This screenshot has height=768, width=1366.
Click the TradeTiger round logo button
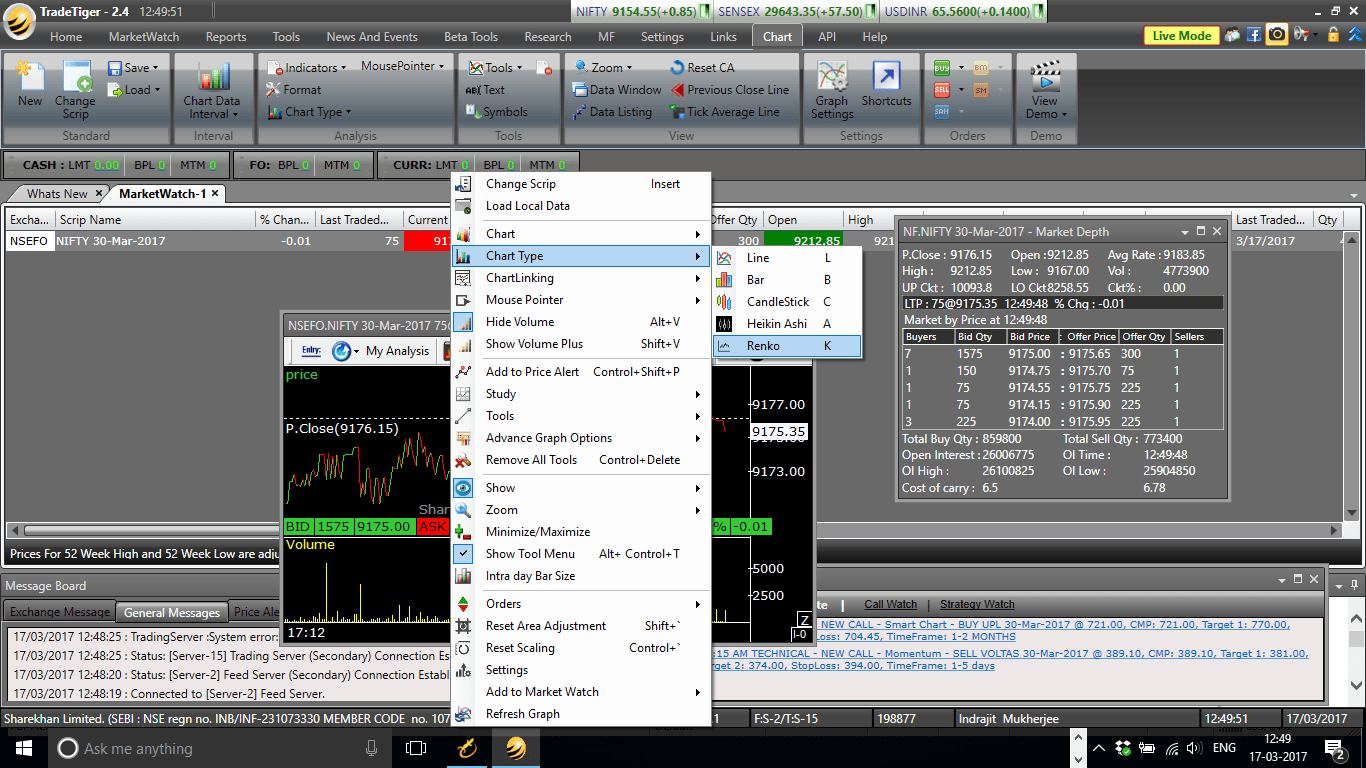[x=19, y=21]
